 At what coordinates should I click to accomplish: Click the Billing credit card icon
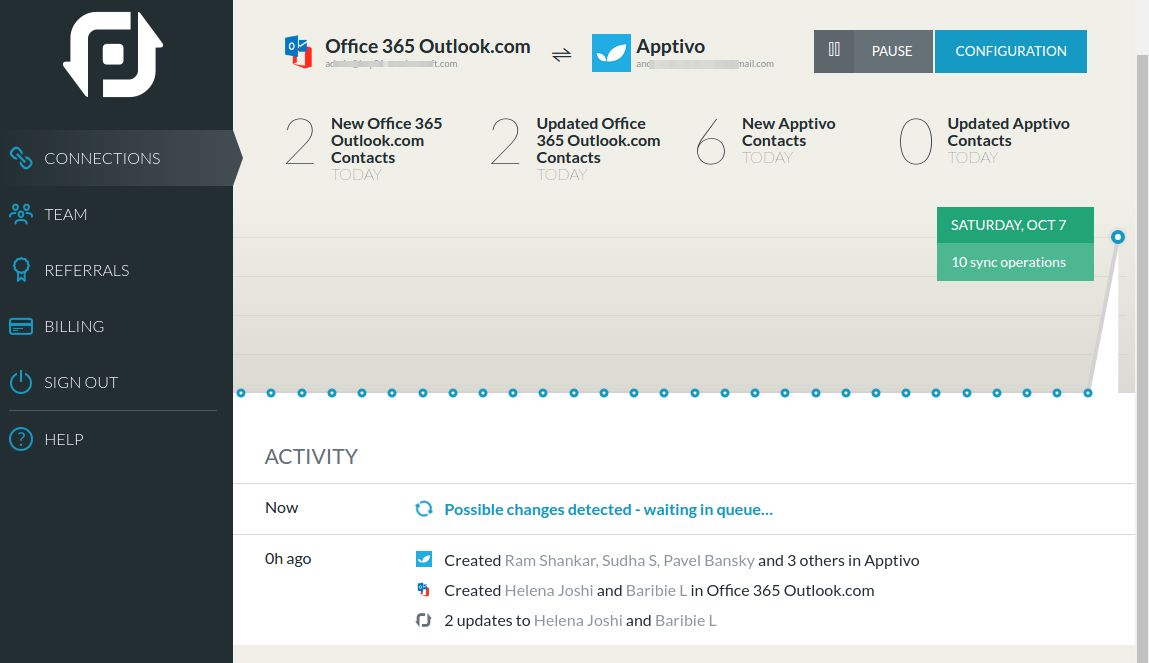coord(21,326)
